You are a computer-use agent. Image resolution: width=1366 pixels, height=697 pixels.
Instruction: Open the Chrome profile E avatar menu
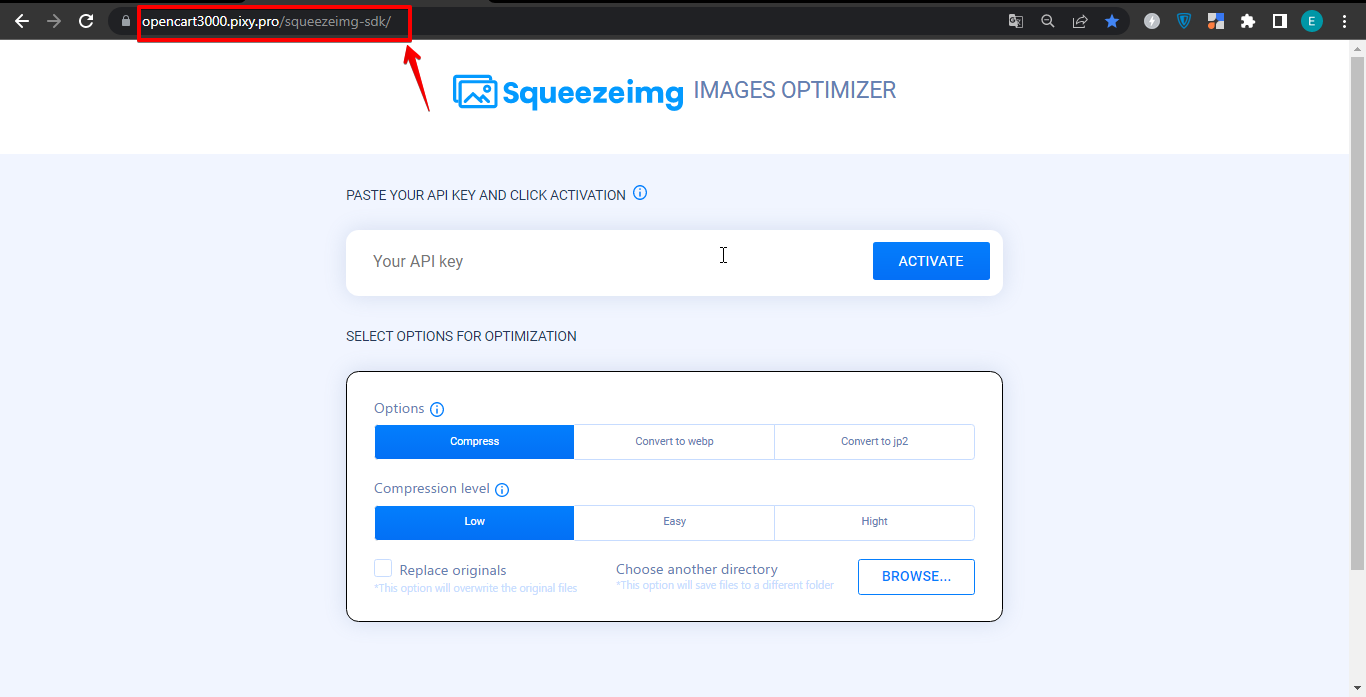point(1311,21)
